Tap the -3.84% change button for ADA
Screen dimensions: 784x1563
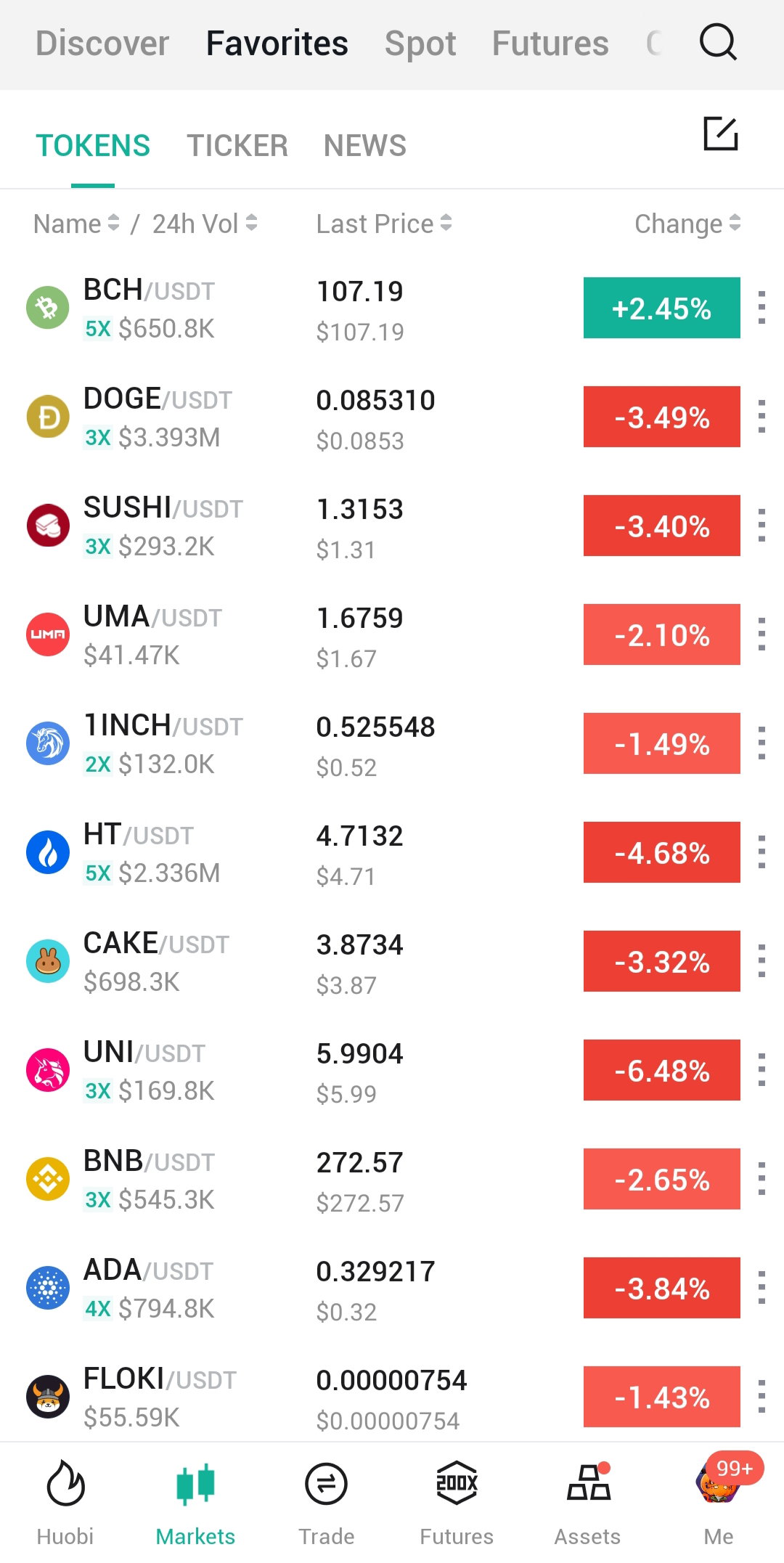tap(662, 1288)
